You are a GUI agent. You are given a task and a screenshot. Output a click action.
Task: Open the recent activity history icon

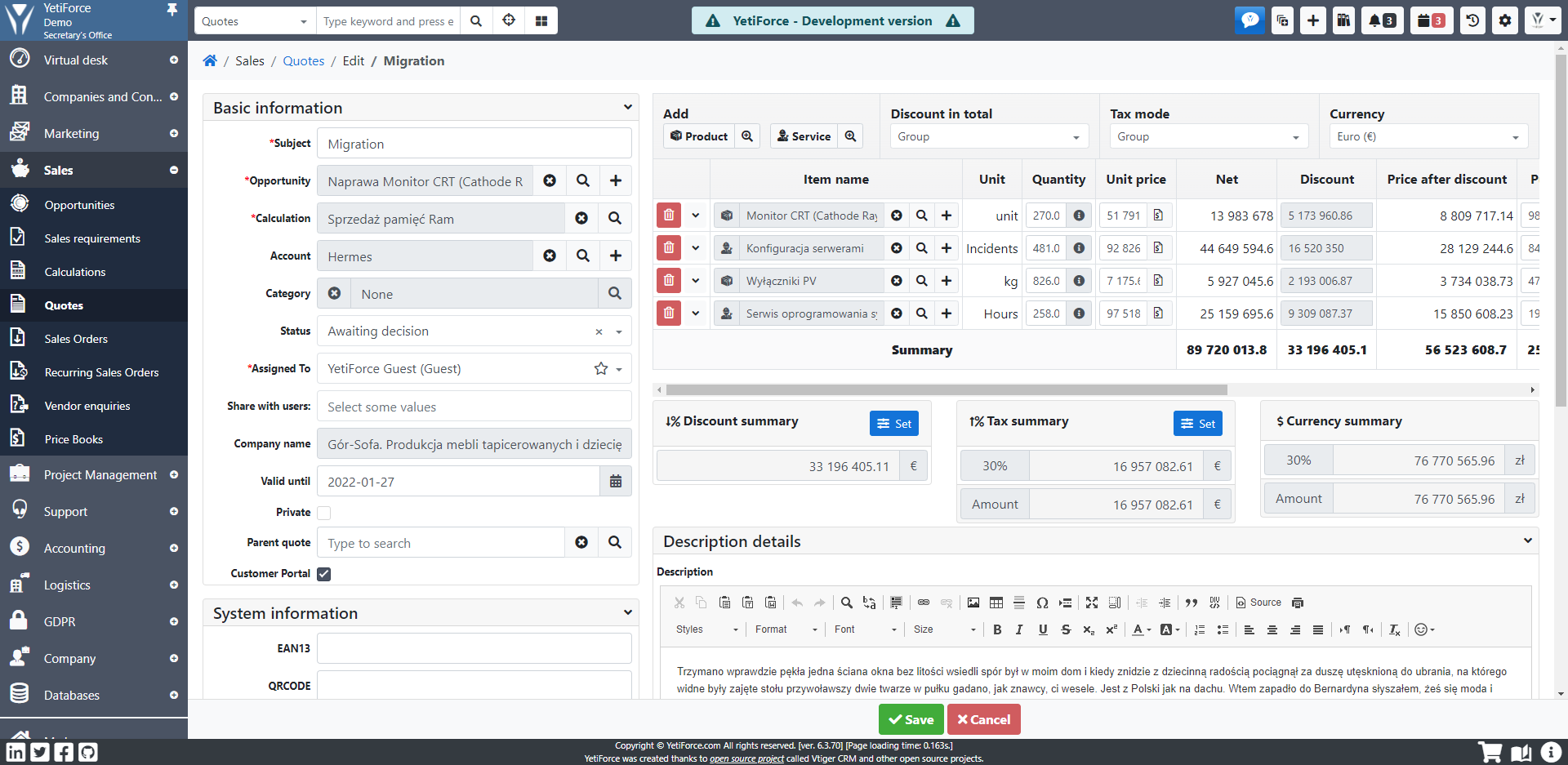coord(1472,20)
